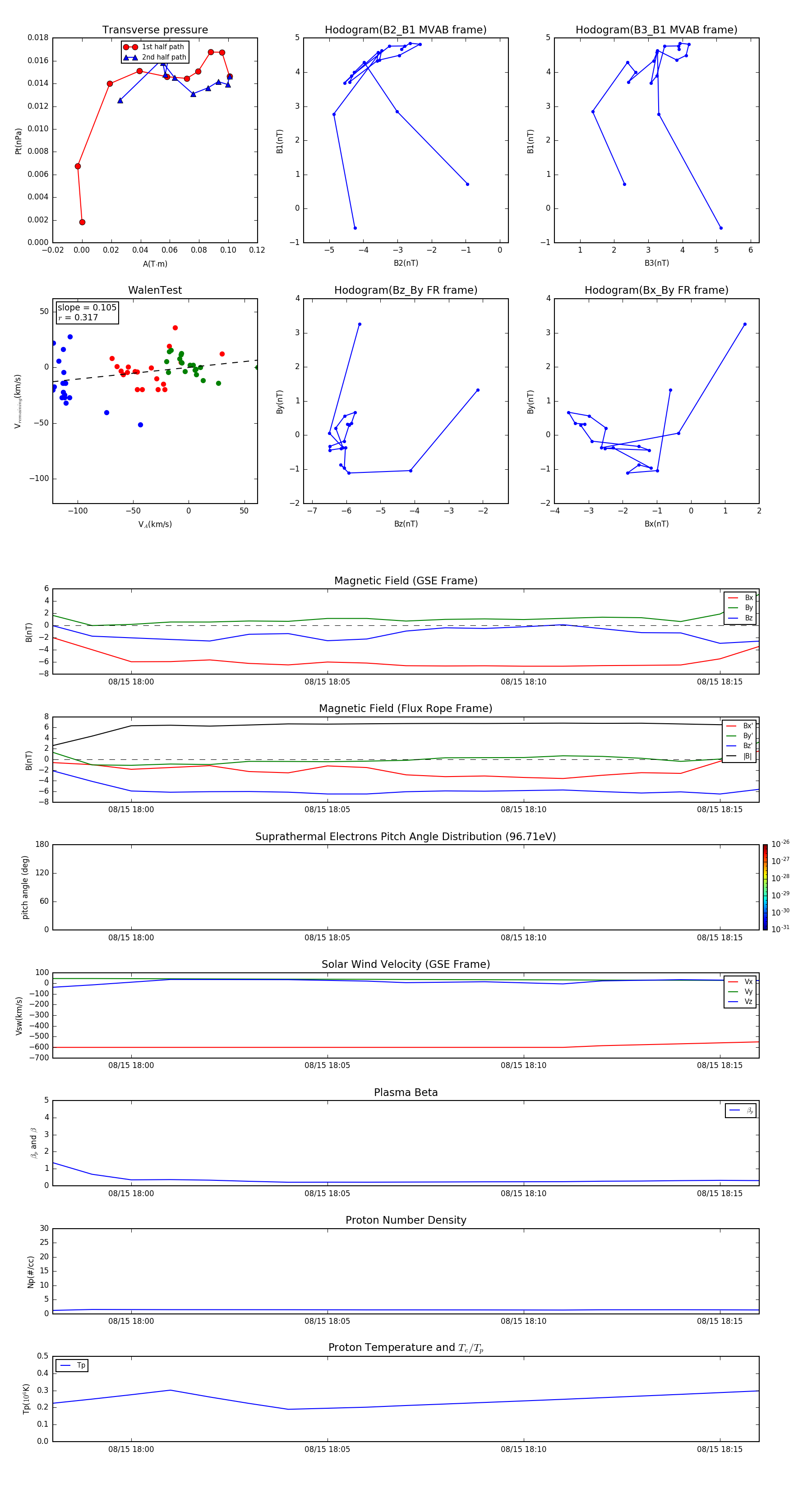Click the pitch angle colorbar
Viewport: 812px width, 1489px height.
tap(765, 887)
